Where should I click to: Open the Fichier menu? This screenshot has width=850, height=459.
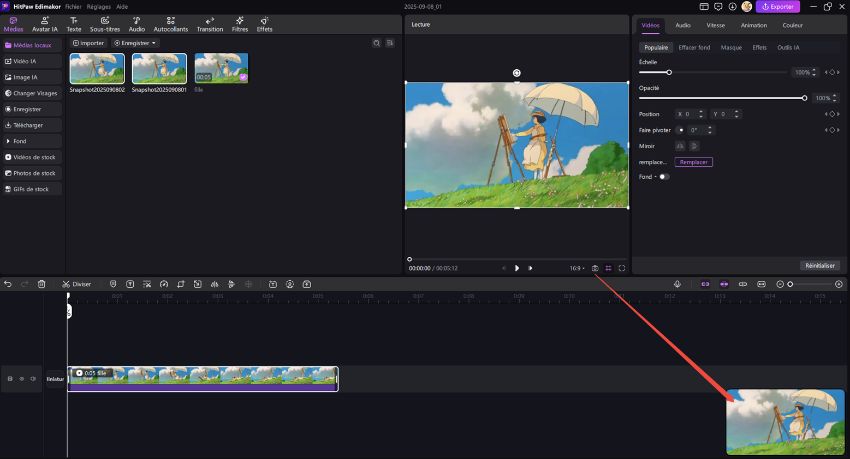pos(73,7)
